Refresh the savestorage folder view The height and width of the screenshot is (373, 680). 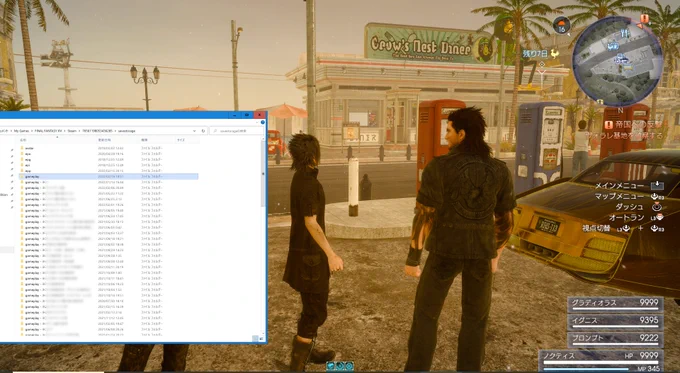click(203, 131)
